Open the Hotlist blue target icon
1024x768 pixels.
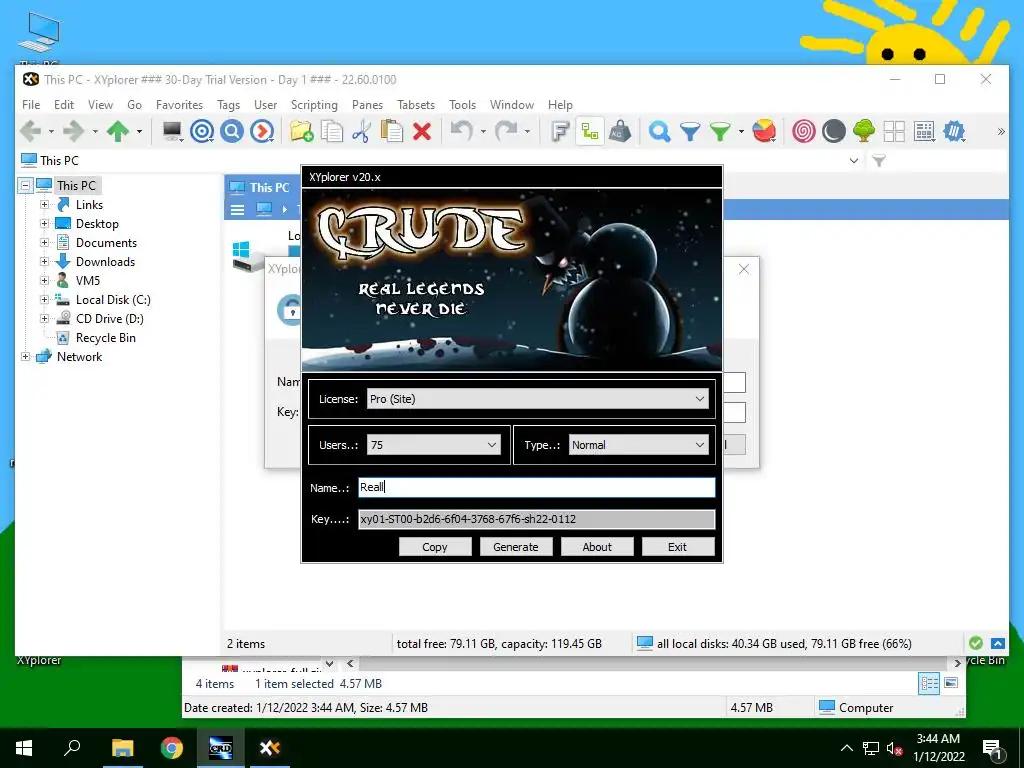(x=202, y=131)
